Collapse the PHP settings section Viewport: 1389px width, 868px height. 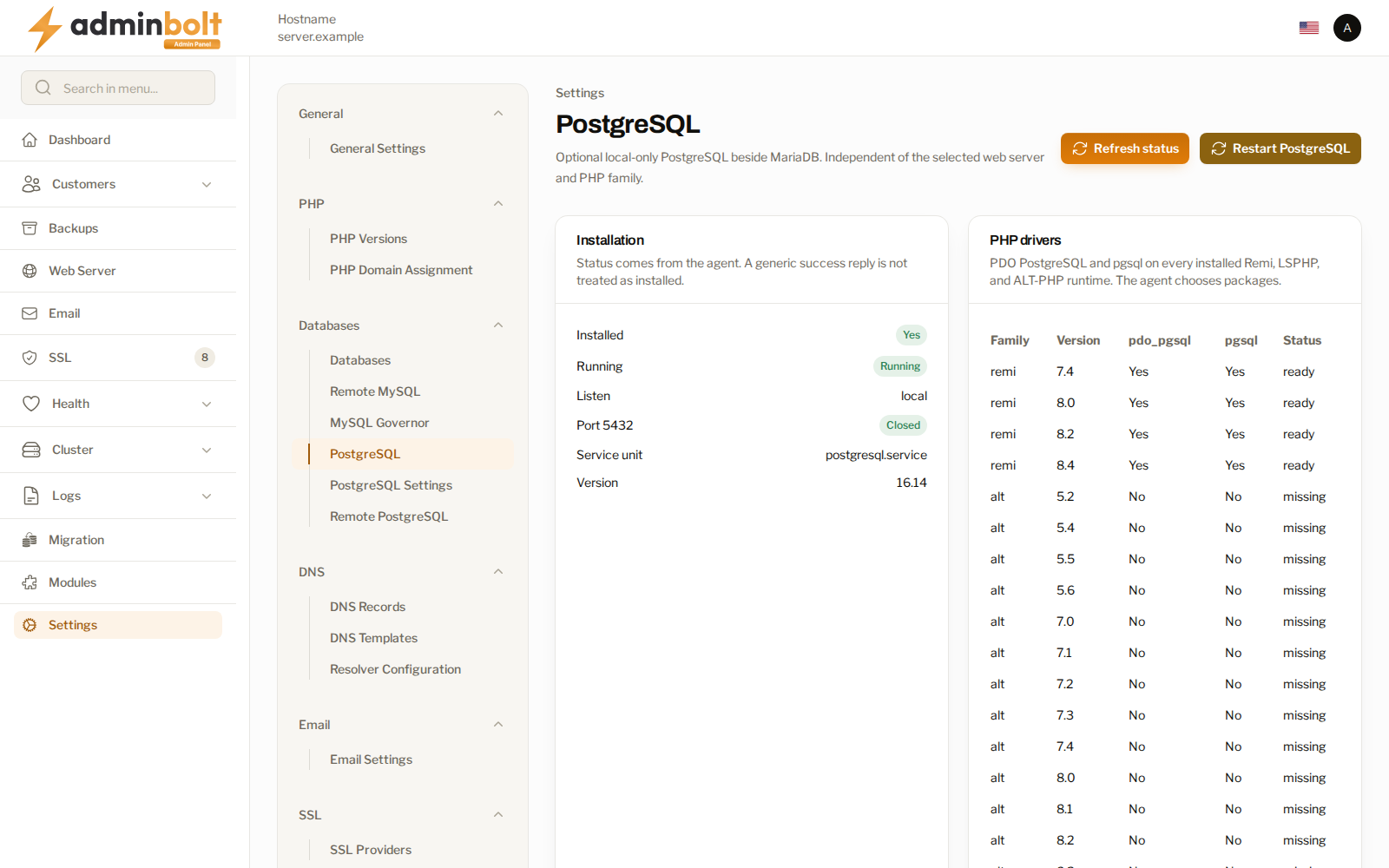pos(498,204)
